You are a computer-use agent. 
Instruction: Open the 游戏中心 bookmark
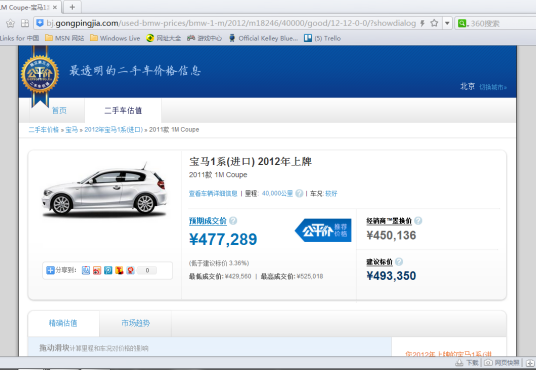(204, 38)
